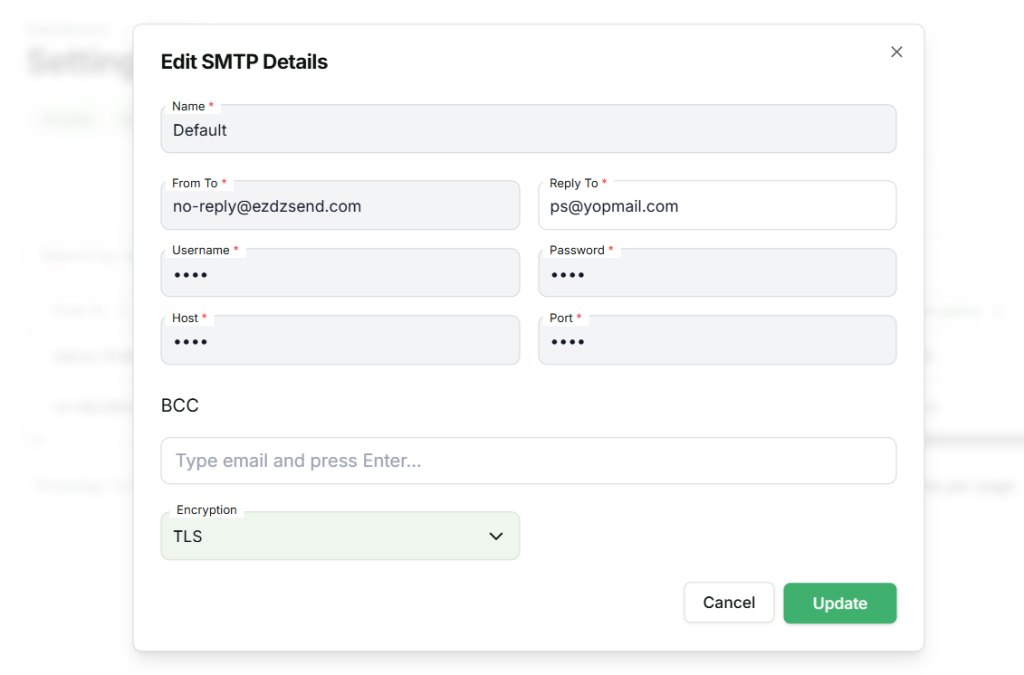Click the Host field label

pos(185,318)
